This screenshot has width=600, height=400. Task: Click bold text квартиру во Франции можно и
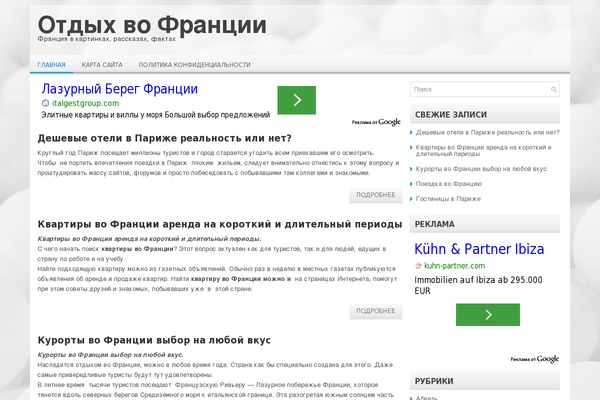(x=241, y=279)
